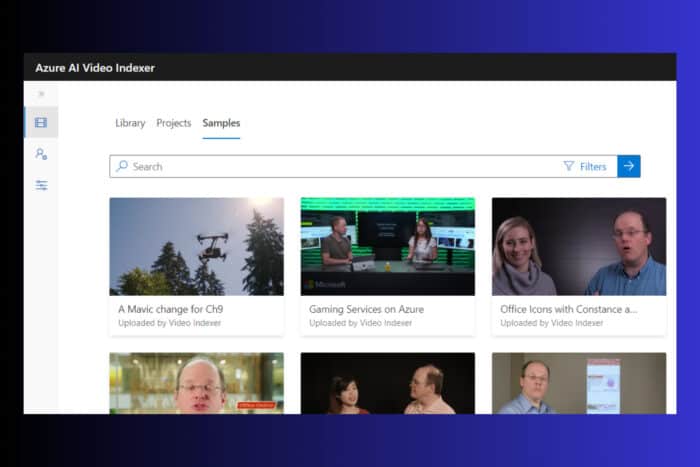
Task: Open the thumbnail below A Mavic change for Ch9
Action: coord(196,383)
